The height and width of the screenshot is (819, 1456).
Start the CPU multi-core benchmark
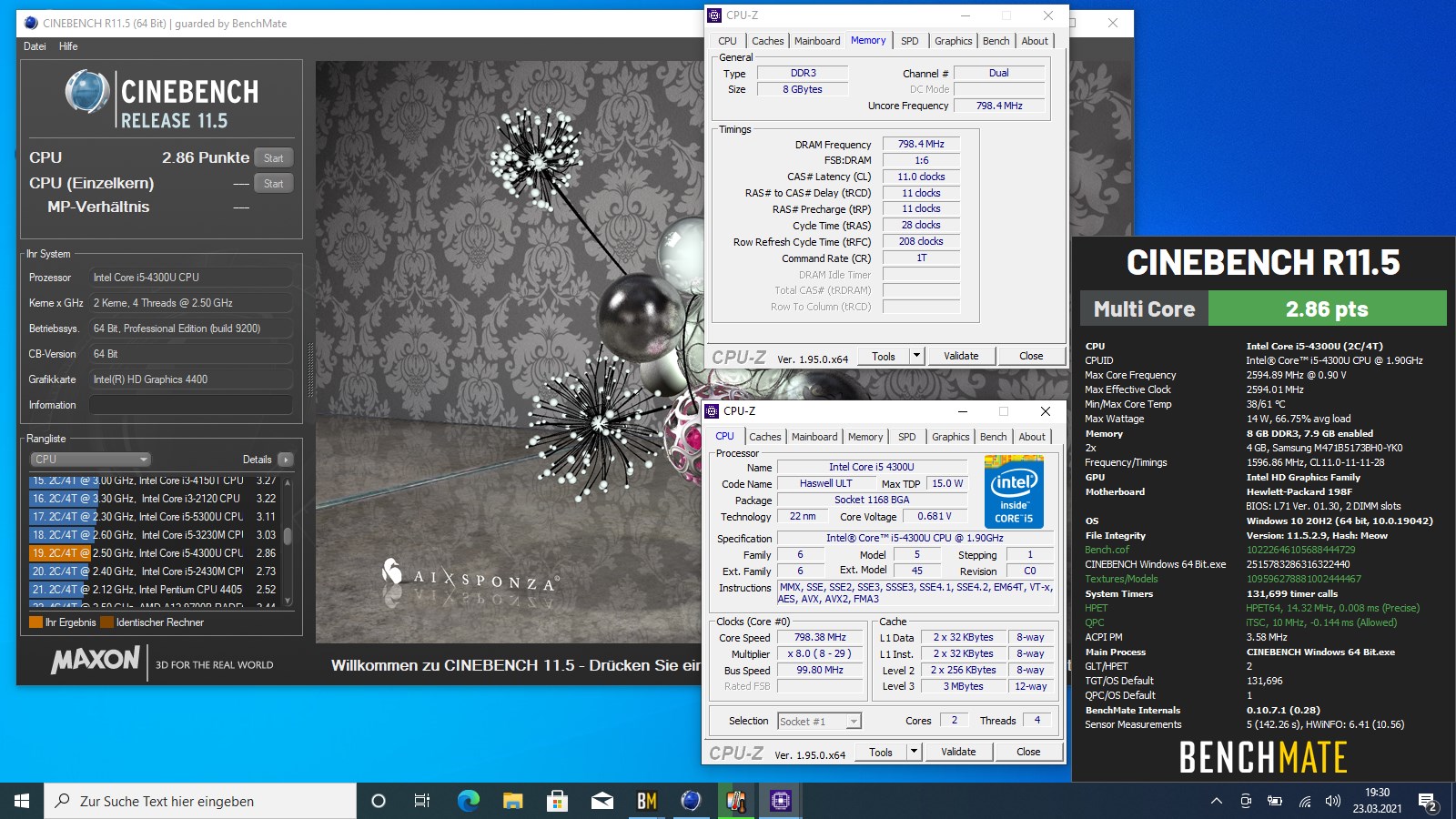(x=273, y=157)
